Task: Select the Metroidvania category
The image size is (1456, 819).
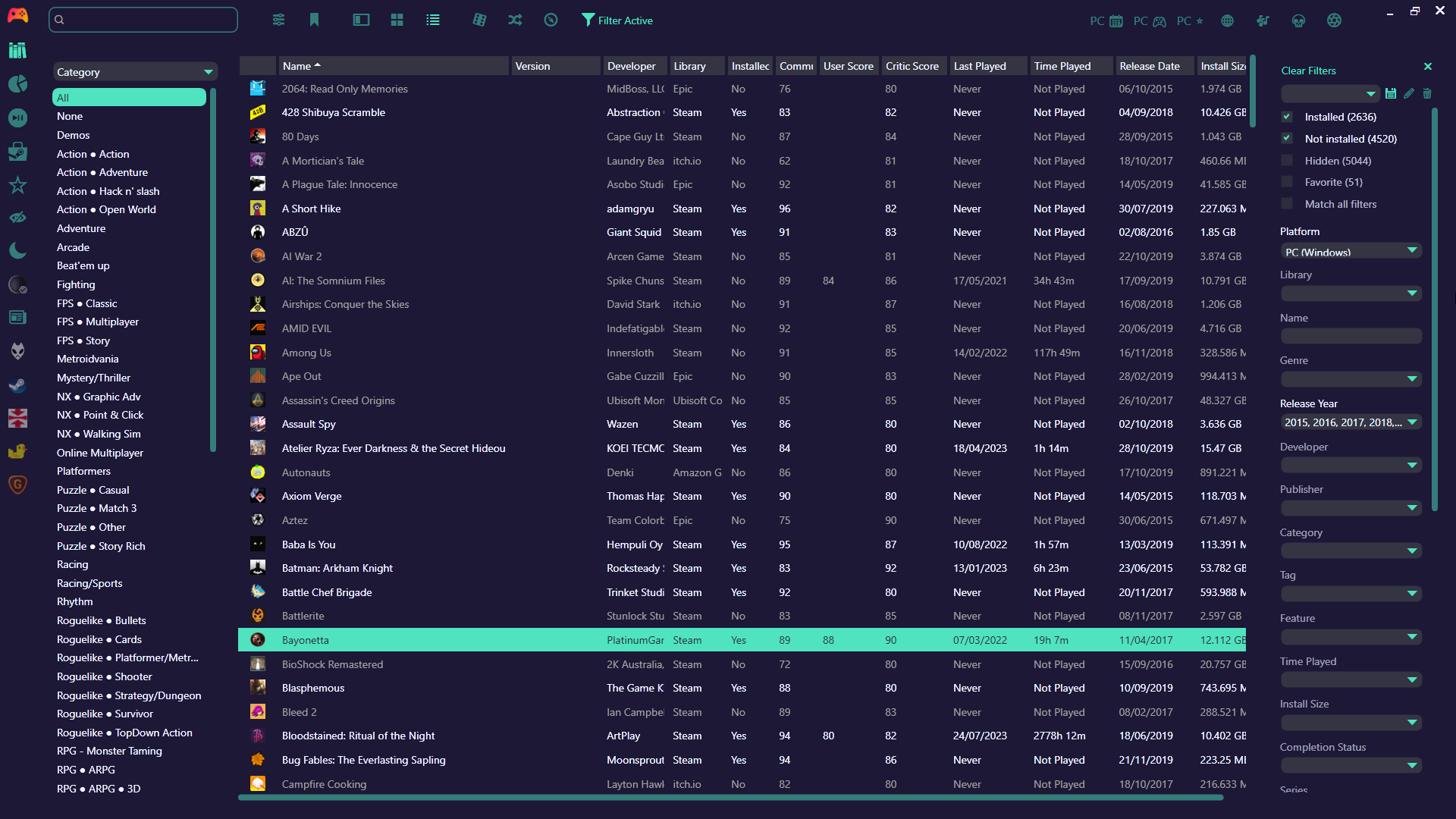Action: pos(88,359)
